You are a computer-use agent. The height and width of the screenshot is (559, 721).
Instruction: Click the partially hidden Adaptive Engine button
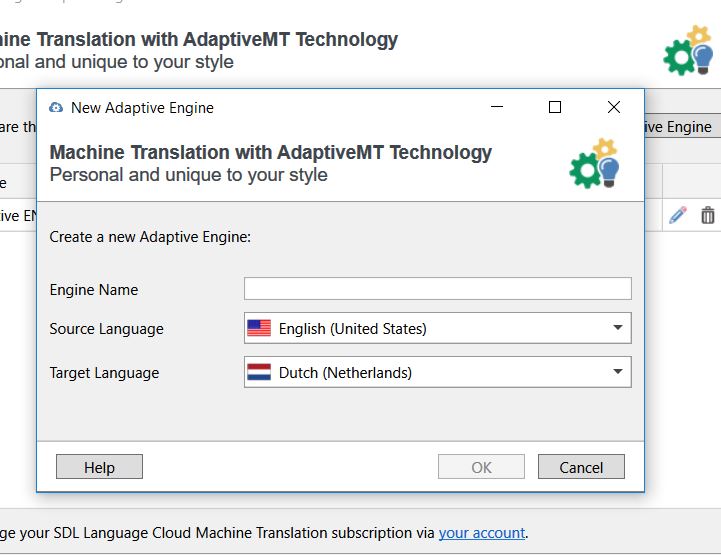click(x=680, y=127)
